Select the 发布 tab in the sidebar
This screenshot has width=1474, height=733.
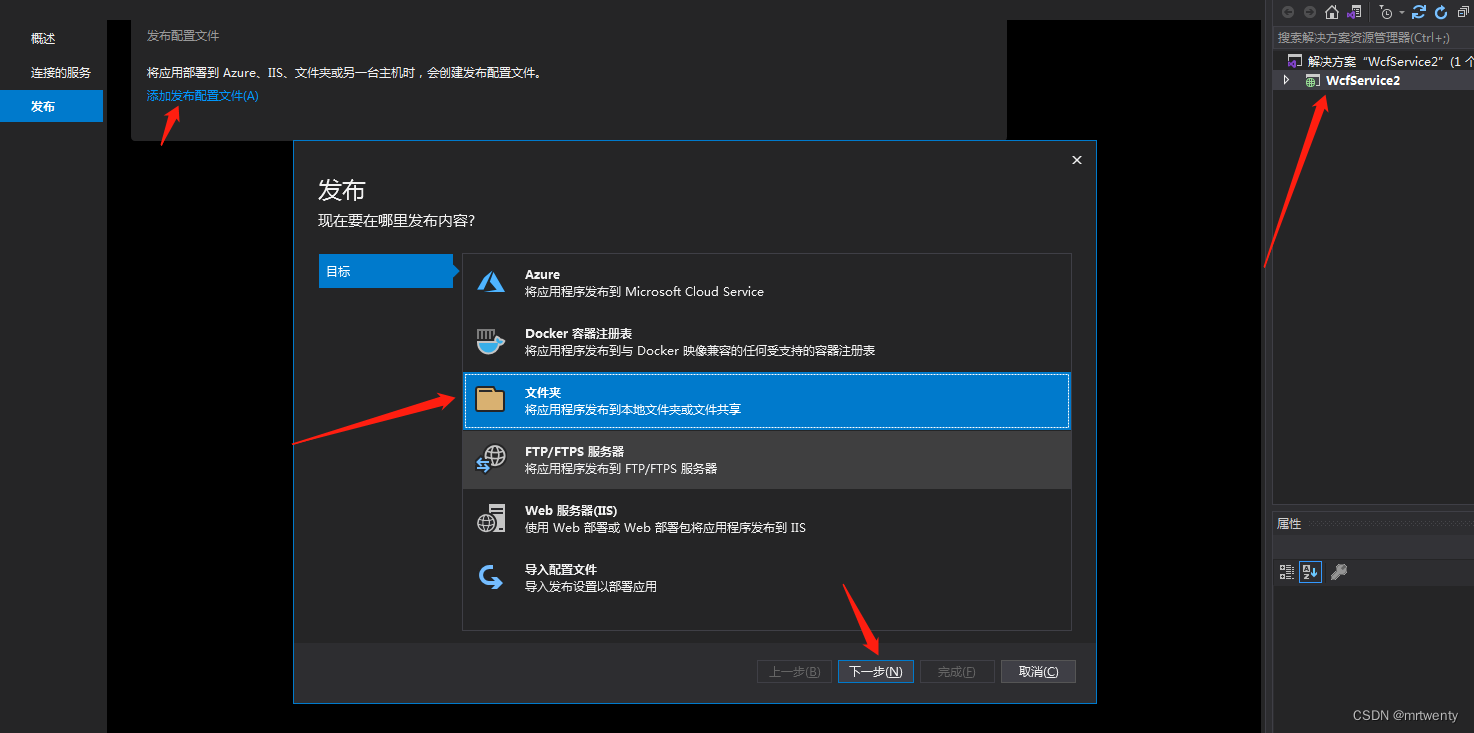coord(51,106)
